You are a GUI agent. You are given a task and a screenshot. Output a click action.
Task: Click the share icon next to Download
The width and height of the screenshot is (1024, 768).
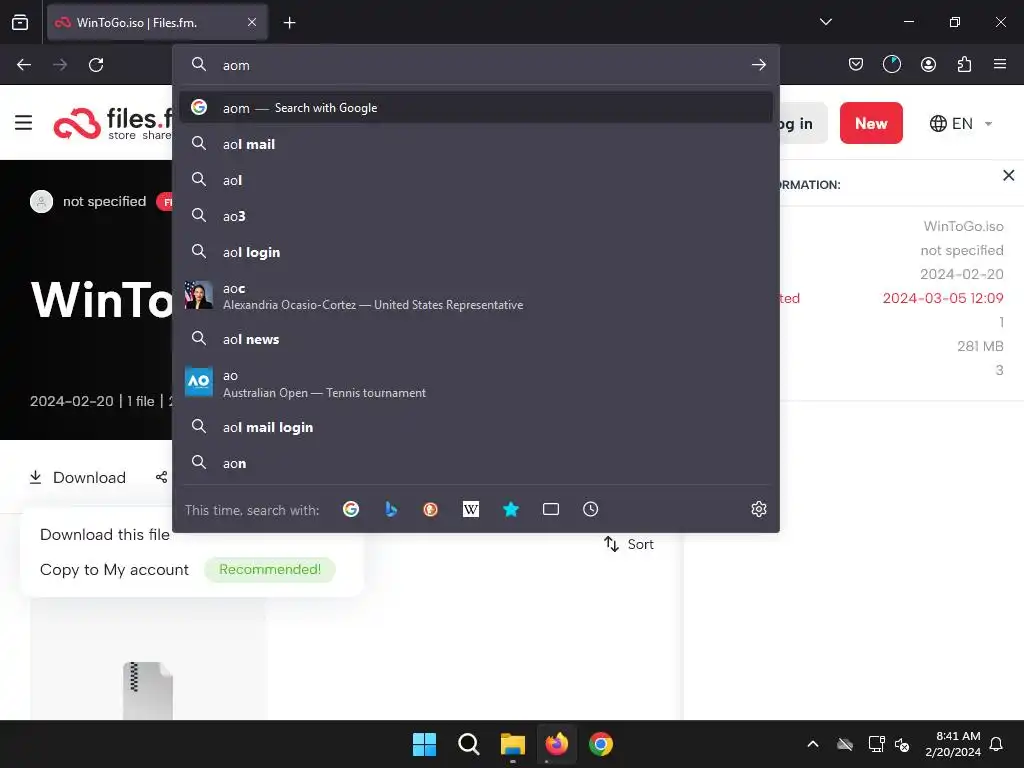coord(161,477)
